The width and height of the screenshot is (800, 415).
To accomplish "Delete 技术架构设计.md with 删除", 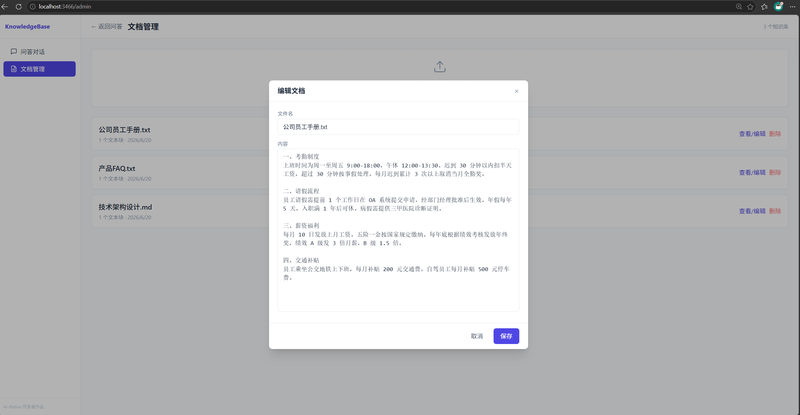I will tap(775, 211).
